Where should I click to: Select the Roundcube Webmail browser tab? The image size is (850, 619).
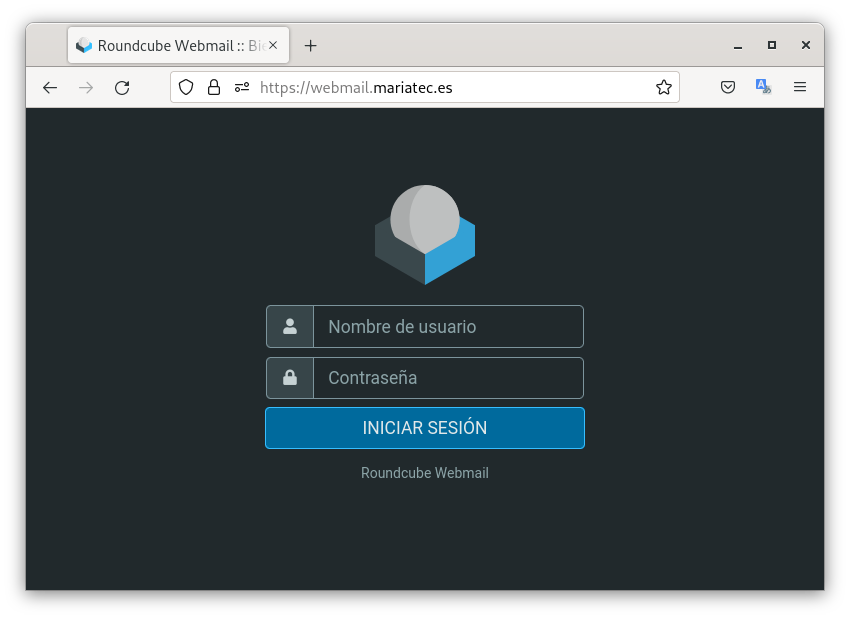[170, 46]
